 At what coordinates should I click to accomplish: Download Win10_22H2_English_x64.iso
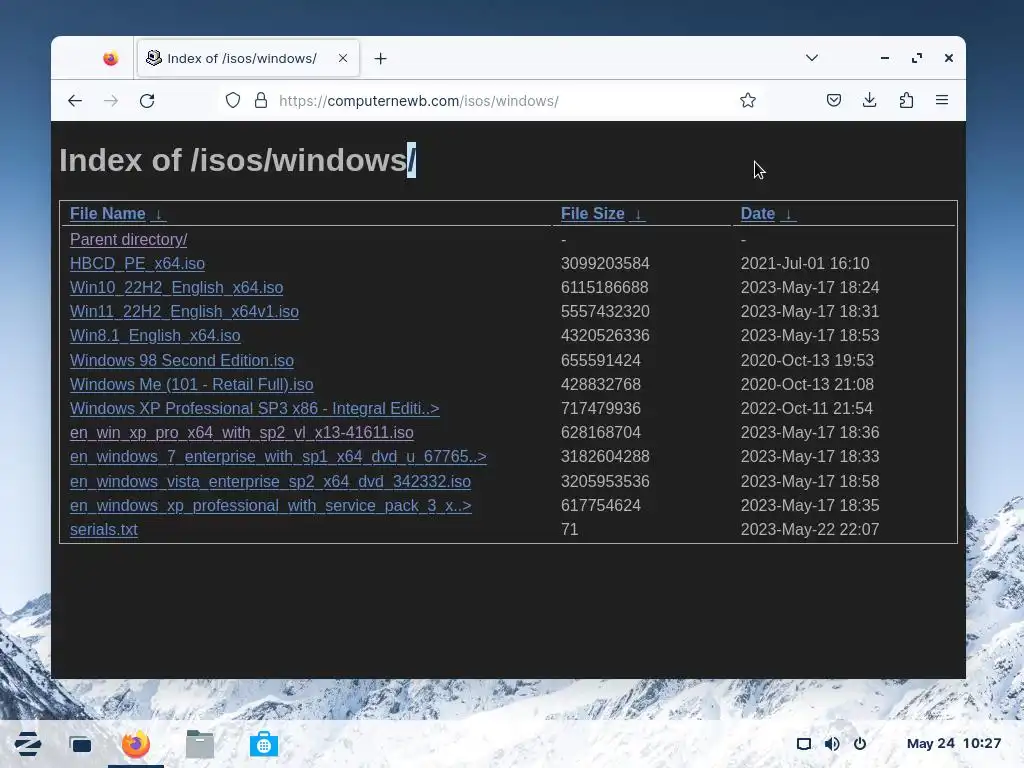tap(176, 287)
